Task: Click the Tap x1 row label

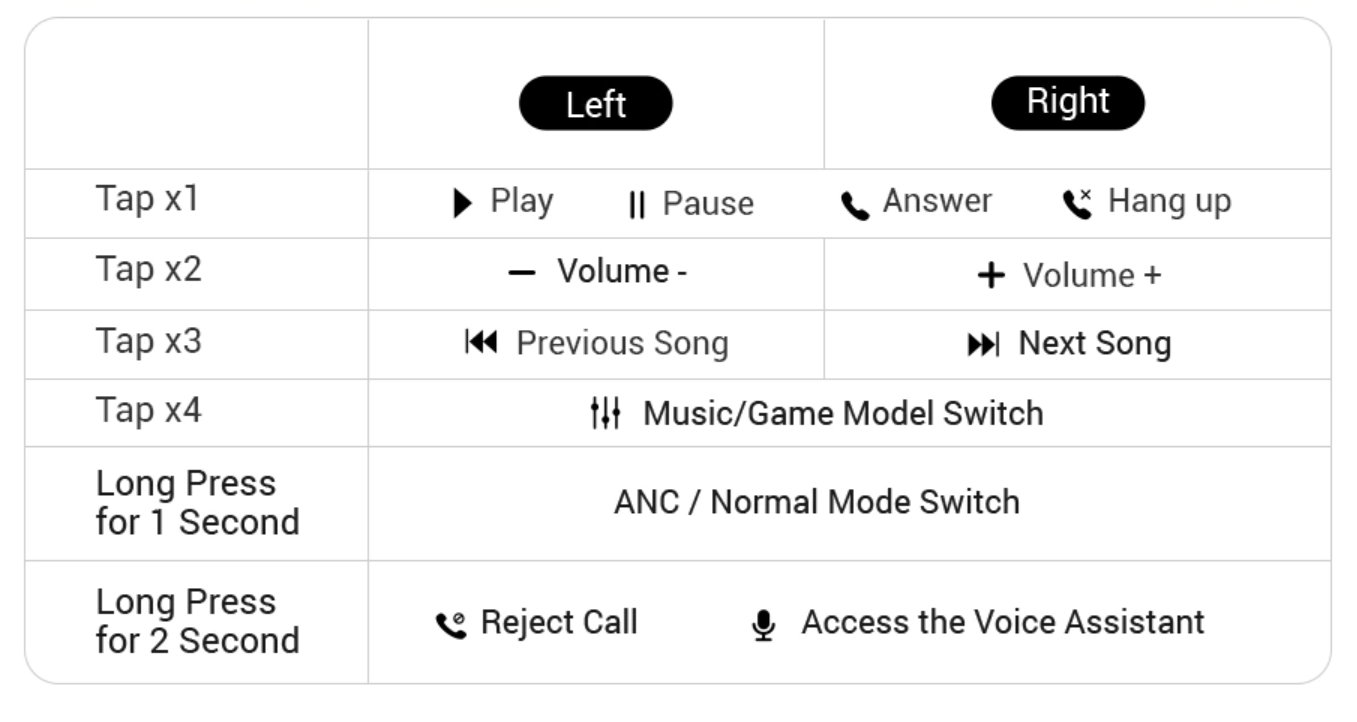Action: point(147,198)
